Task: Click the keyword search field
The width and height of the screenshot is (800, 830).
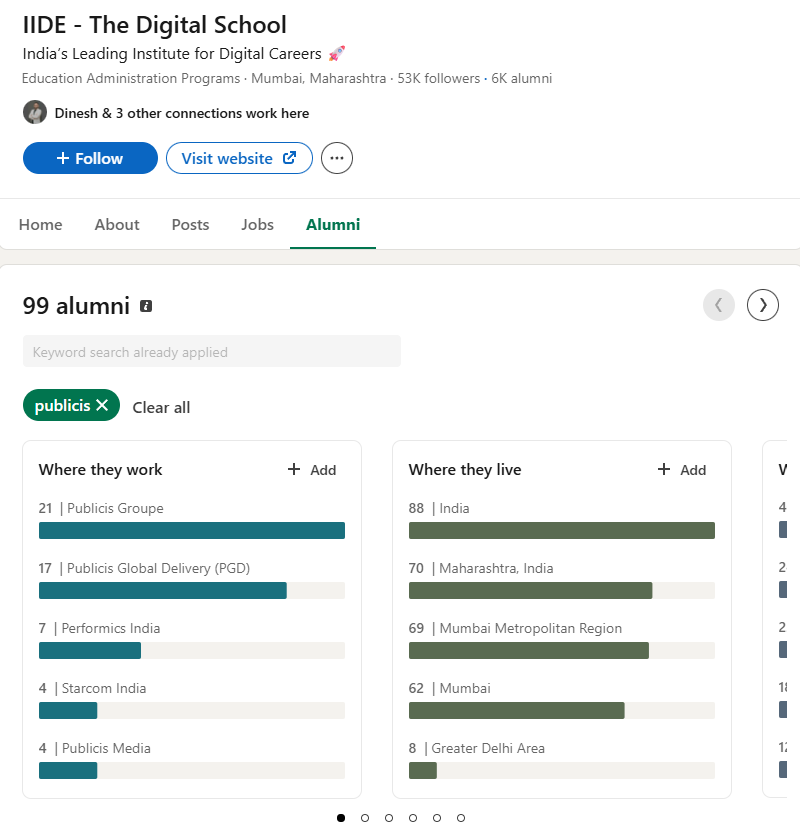Action: (x=212, y=351)
